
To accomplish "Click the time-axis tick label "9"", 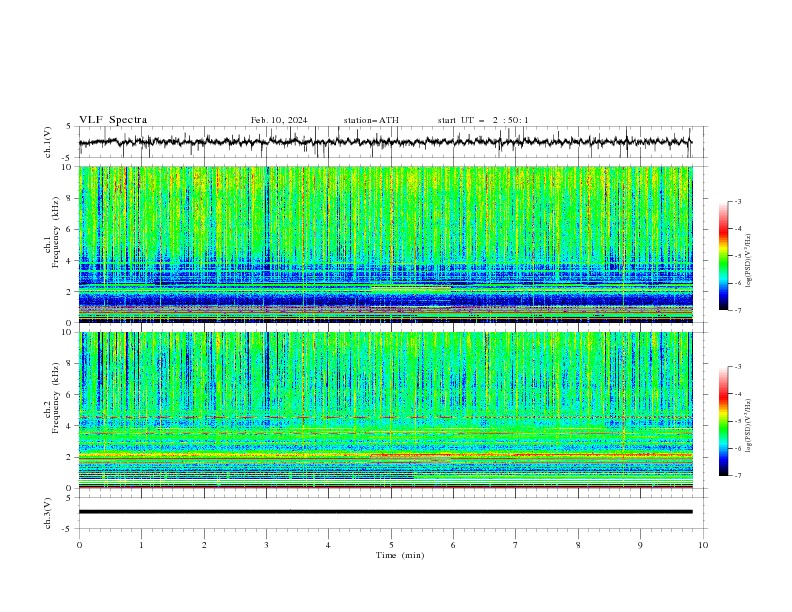I will click(640, 545).
